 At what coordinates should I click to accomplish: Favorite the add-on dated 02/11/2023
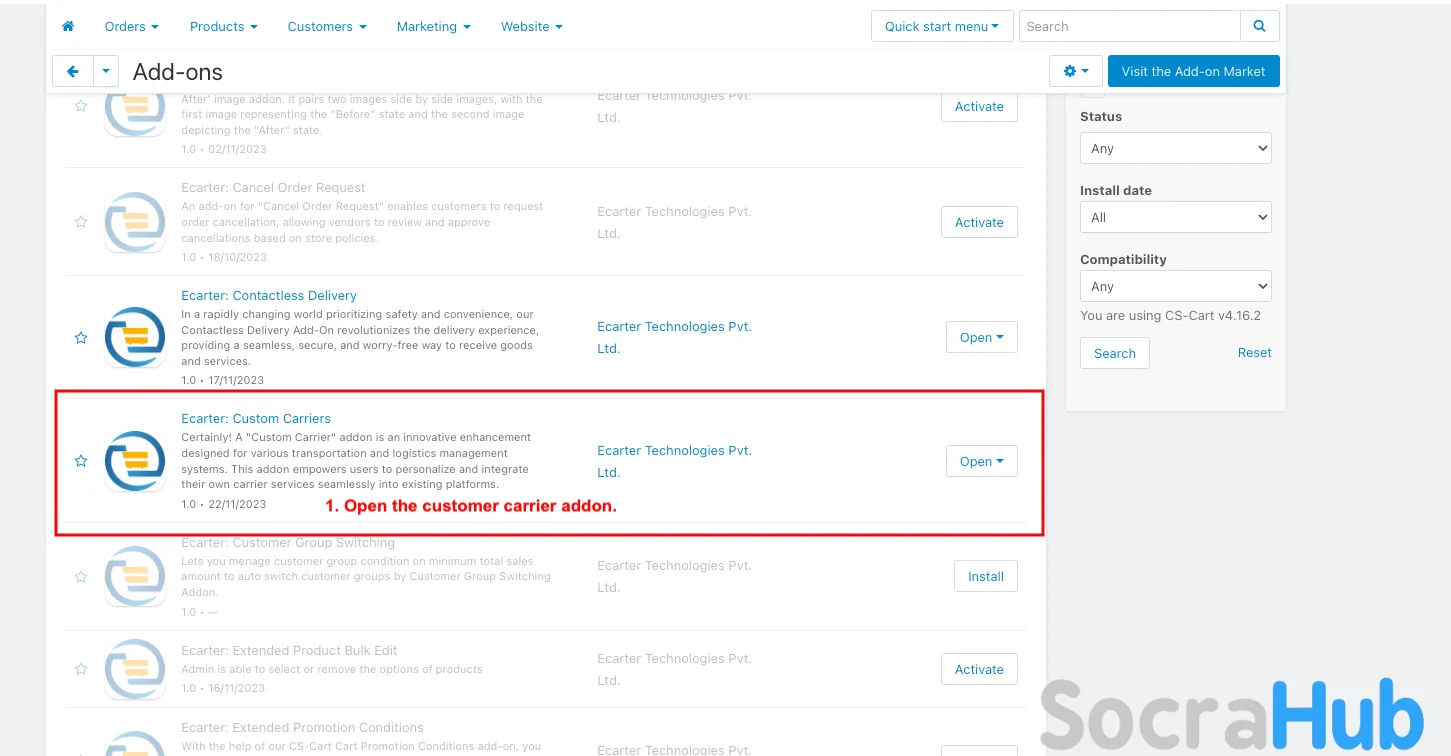81,106
